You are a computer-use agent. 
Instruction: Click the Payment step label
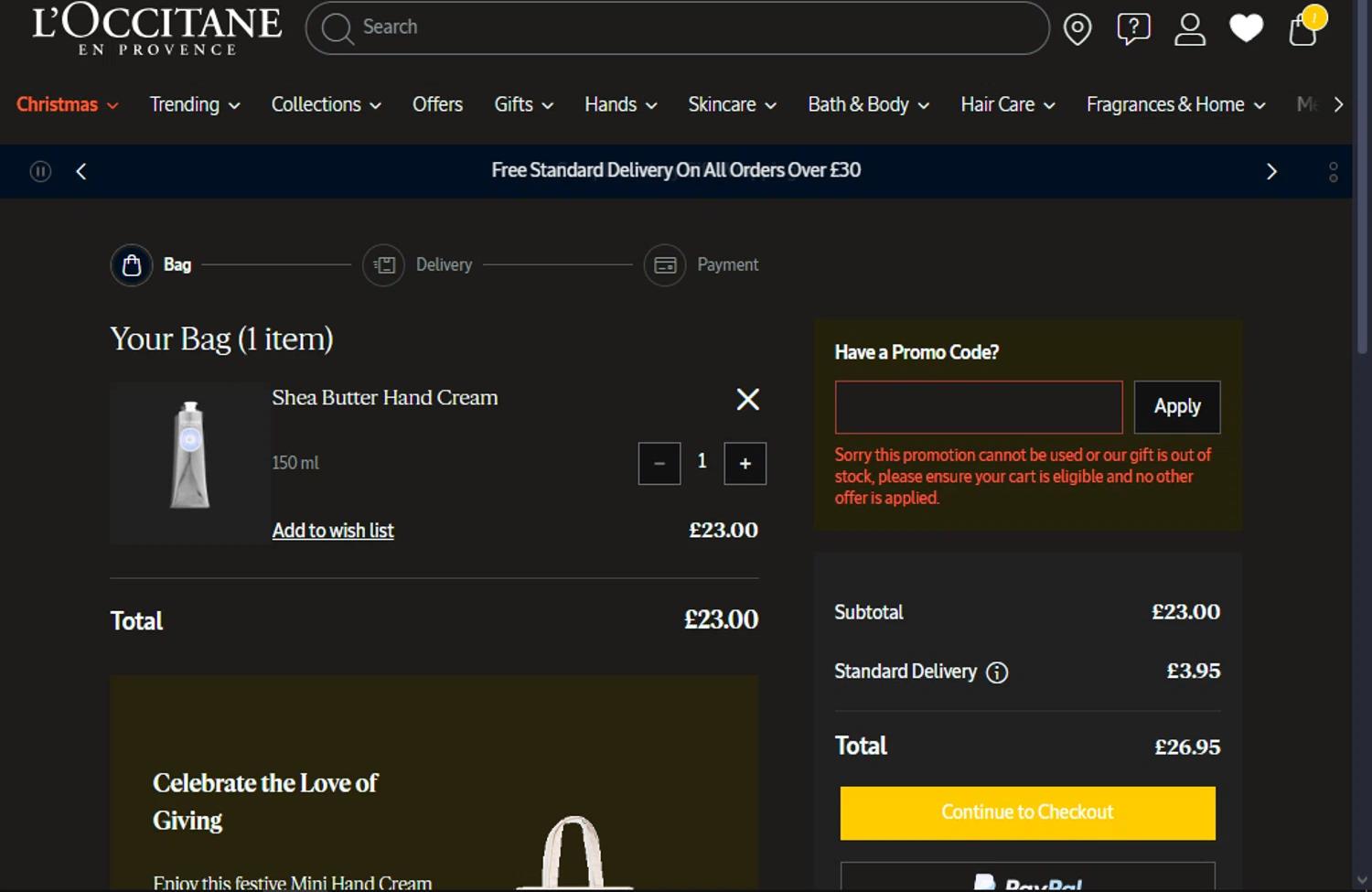727,264
